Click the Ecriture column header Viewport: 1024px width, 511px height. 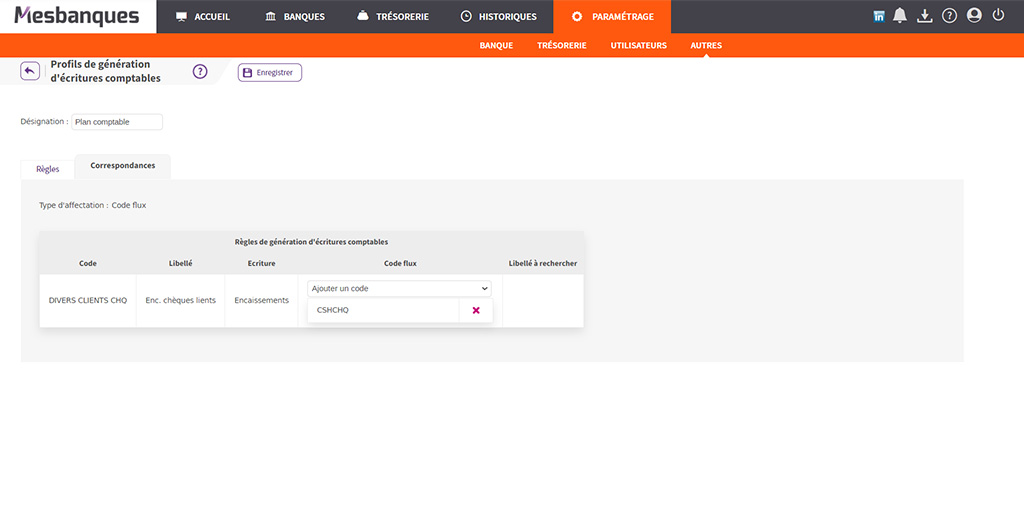click(261, 263)
